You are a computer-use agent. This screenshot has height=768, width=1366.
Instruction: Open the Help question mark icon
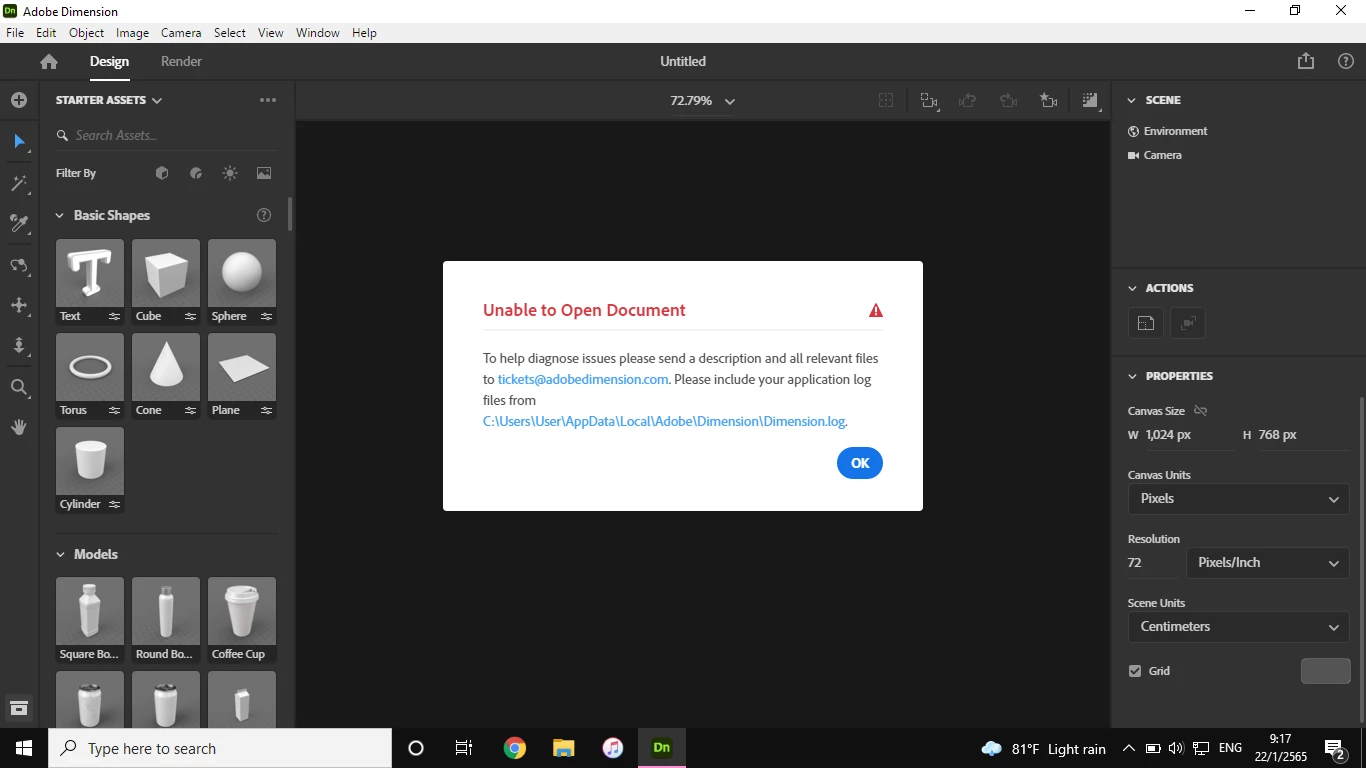[1346, 61]
